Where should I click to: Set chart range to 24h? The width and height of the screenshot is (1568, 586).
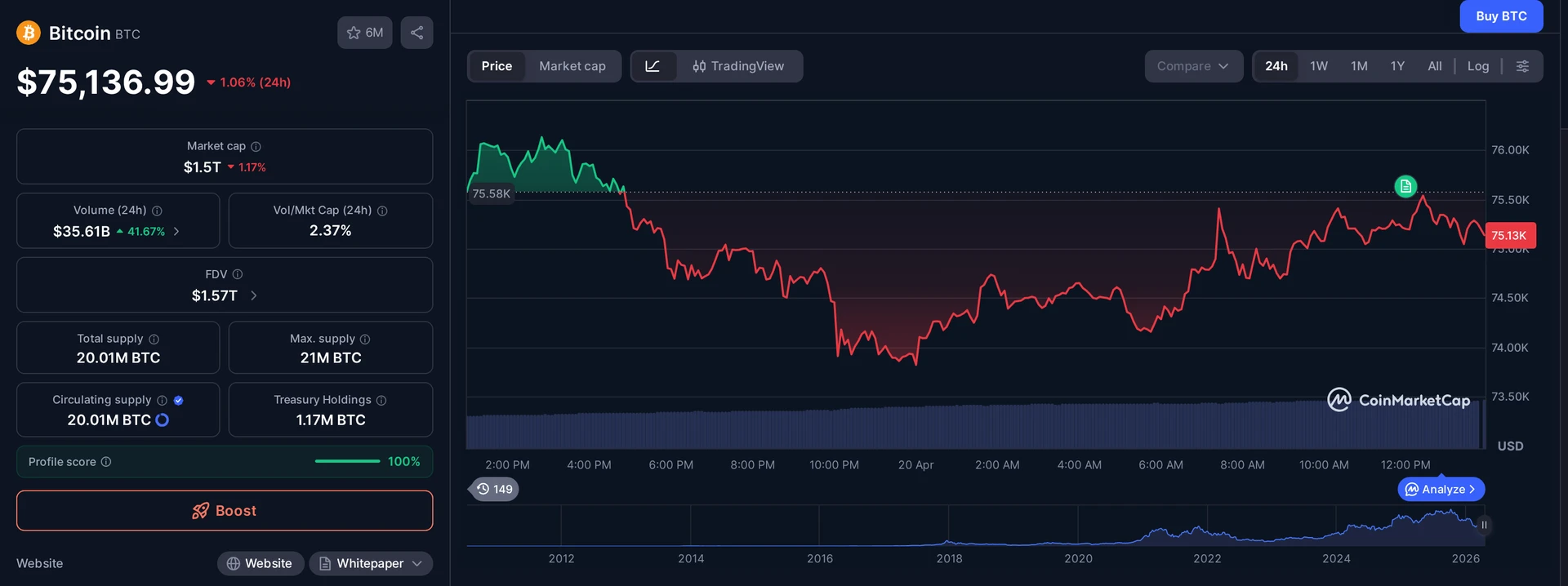tap(1276, 66)
